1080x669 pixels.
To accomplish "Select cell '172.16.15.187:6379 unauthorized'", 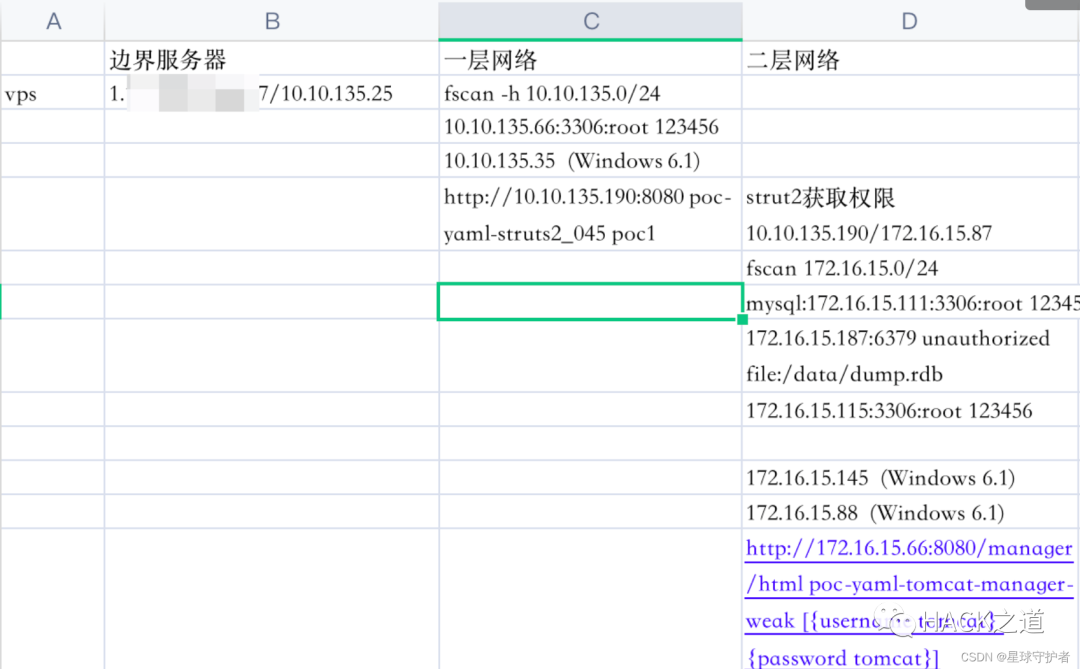I will click(x=911, y=356).
